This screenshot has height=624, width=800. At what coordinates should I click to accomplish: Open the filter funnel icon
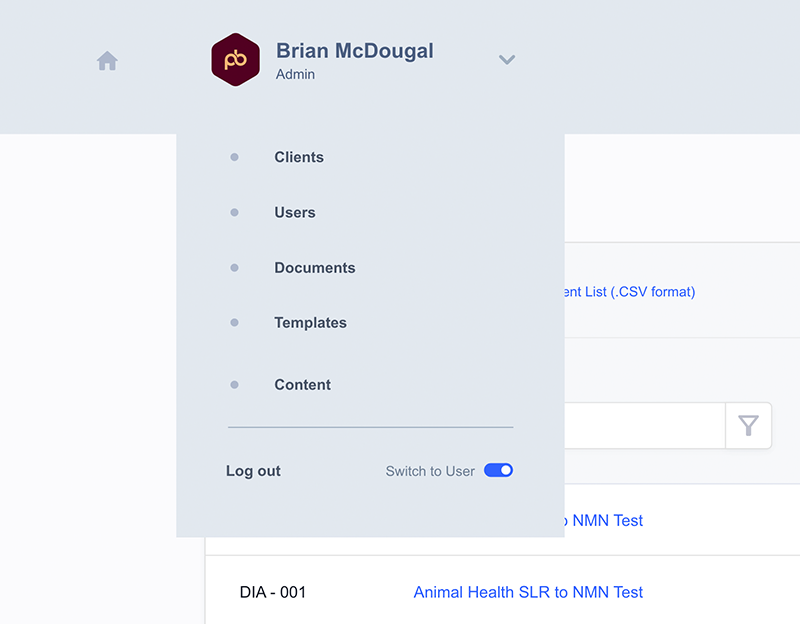pyautogui.click(x=748, y=426)
